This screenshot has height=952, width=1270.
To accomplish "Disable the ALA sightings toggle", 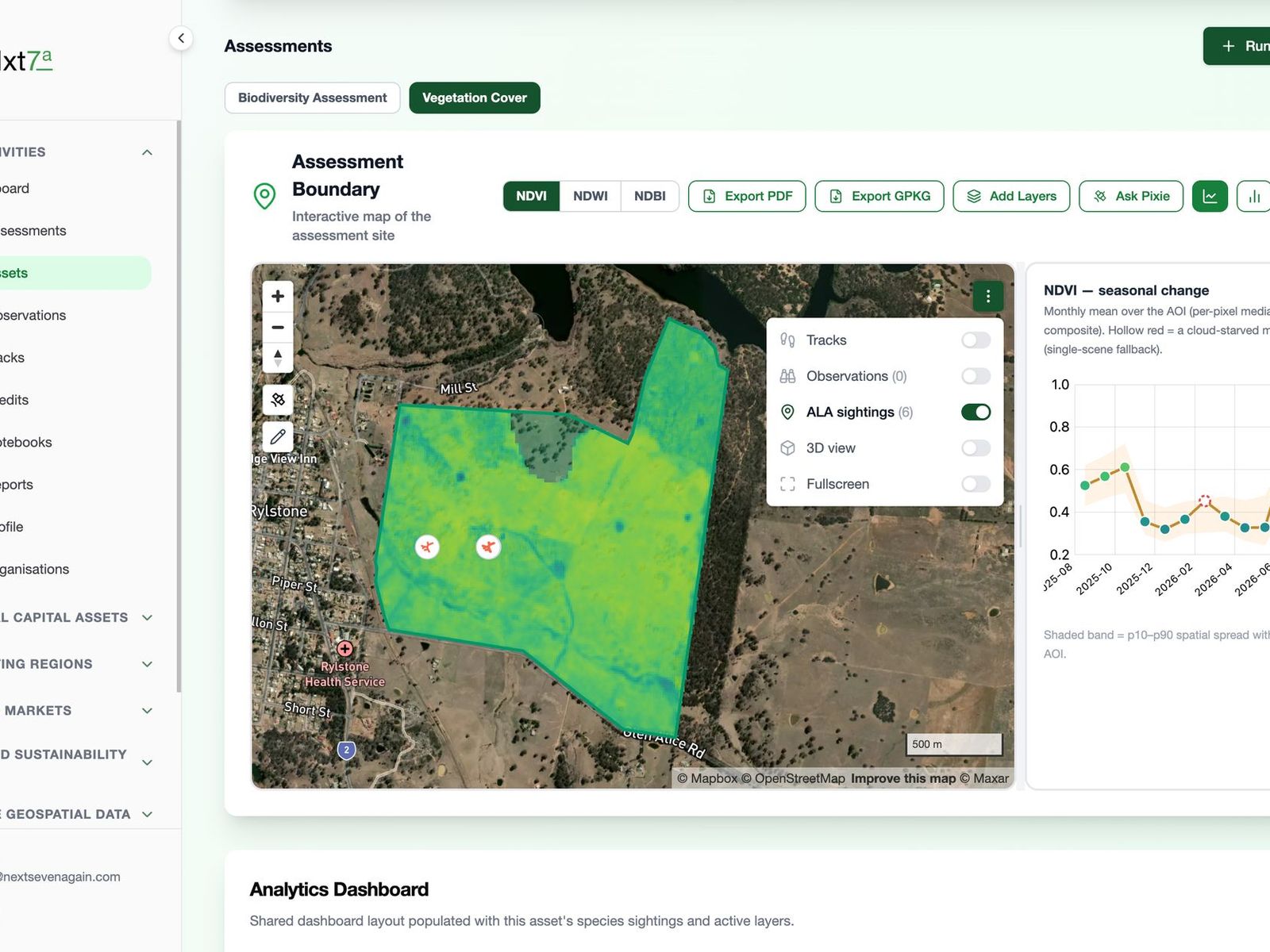I will click(976, 412).
